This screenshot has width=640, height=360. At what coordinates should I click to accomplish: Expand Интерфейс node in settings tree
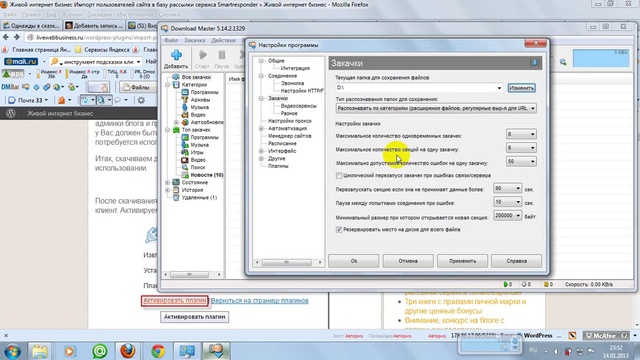coord(261,151)
